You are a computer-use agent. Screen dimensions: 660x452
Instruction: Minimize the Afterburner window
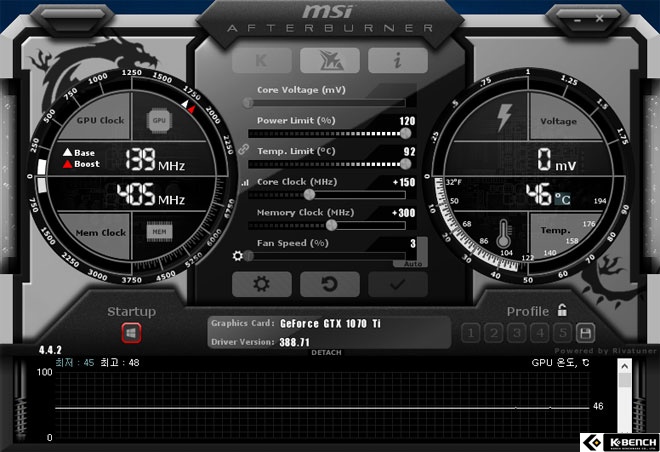[x=578, y=19]
